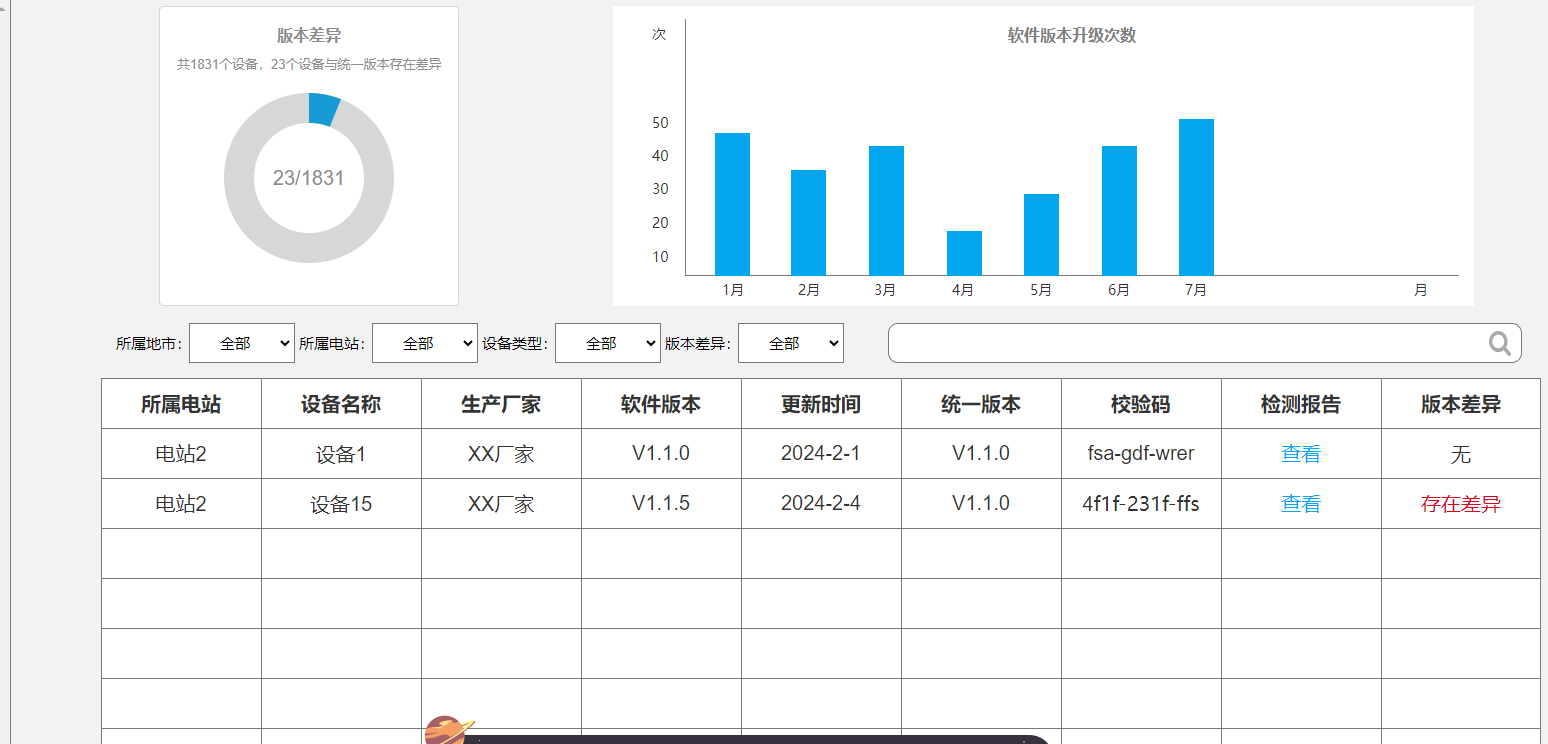The height and width of the screenshot is (744, 1548).
Task: Click the 7月 bar in chart
Action: click(1196, 197)
